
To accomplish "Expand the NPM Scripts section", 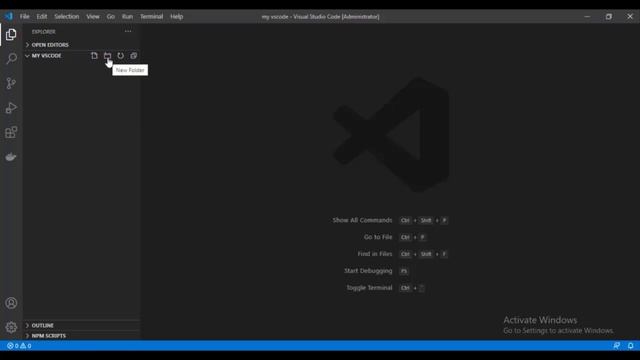I will (82, 336).
